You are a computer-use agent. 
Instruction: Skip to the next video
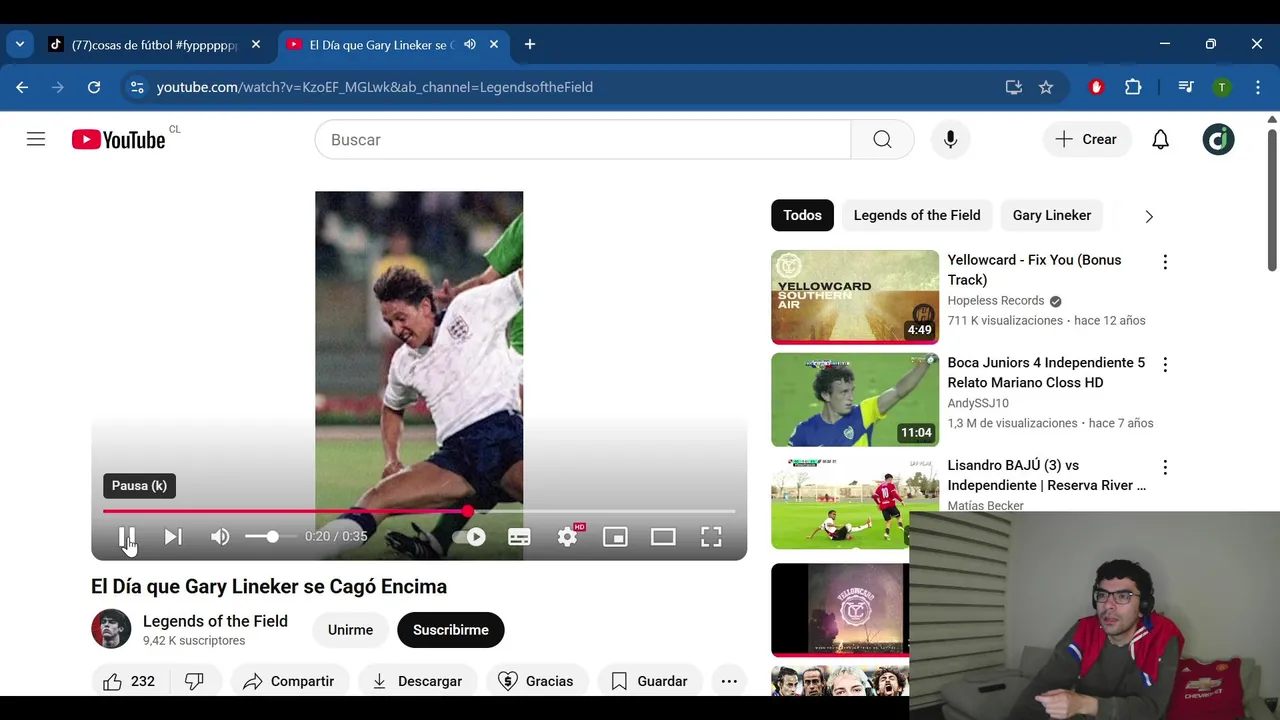(x=173, y=537)
